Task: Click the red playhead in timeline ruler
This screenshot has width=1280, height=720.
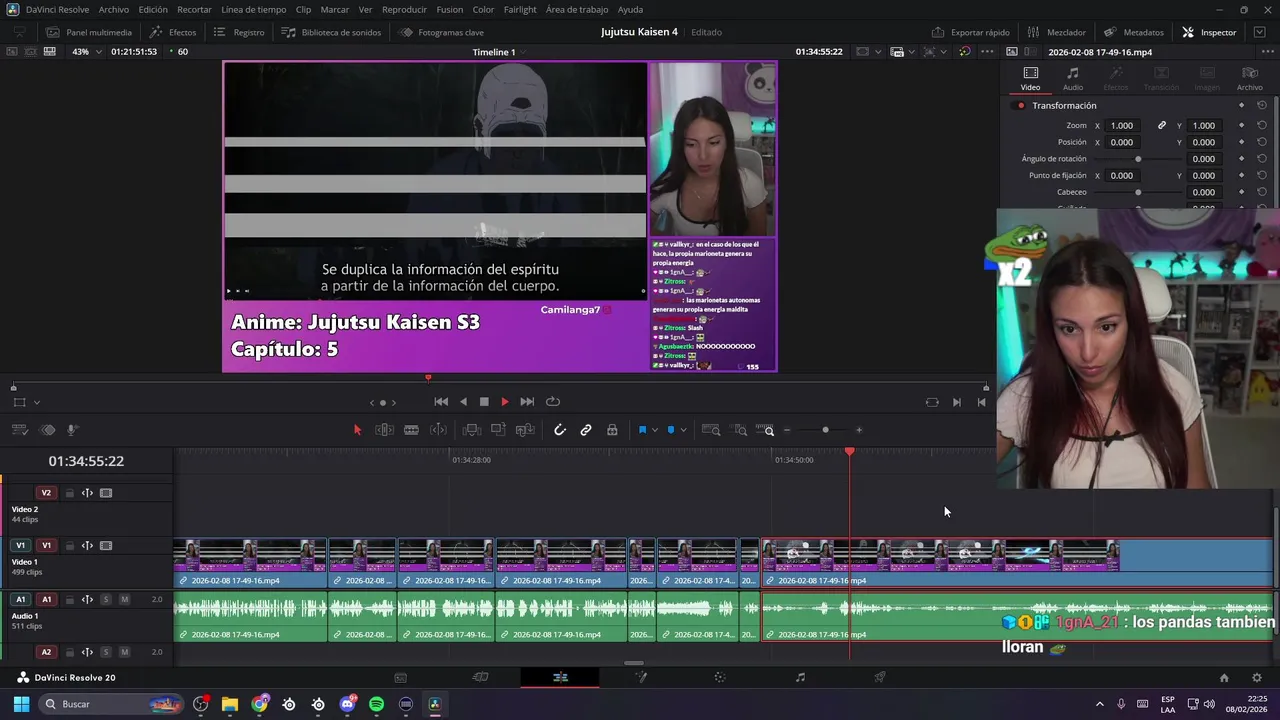Action: (850, 453)
